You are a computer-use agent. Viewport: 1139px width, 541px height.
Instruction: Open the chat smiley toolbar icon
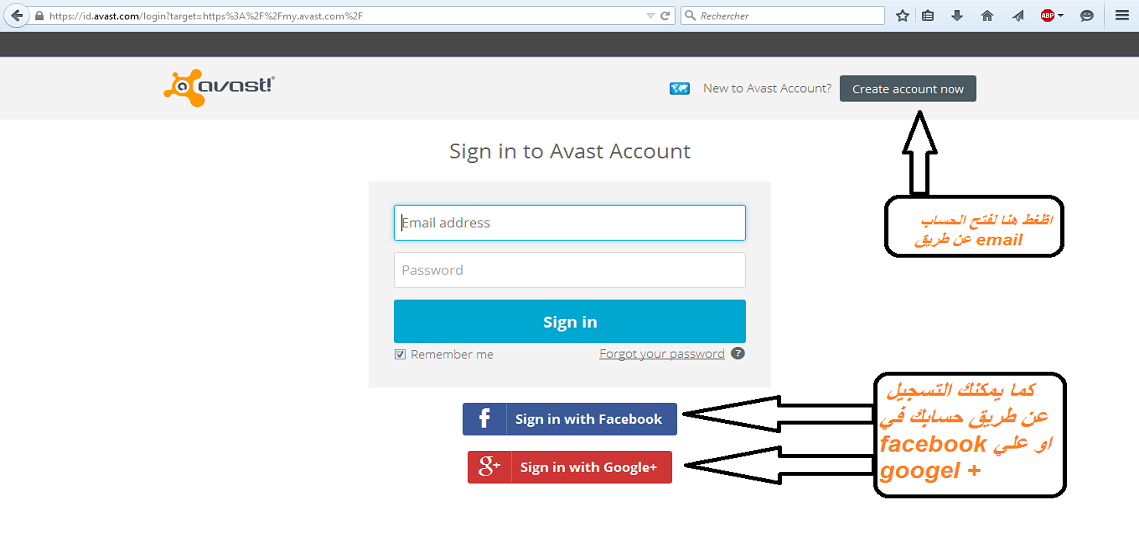pyautogui.click(x=1087, y=15)
